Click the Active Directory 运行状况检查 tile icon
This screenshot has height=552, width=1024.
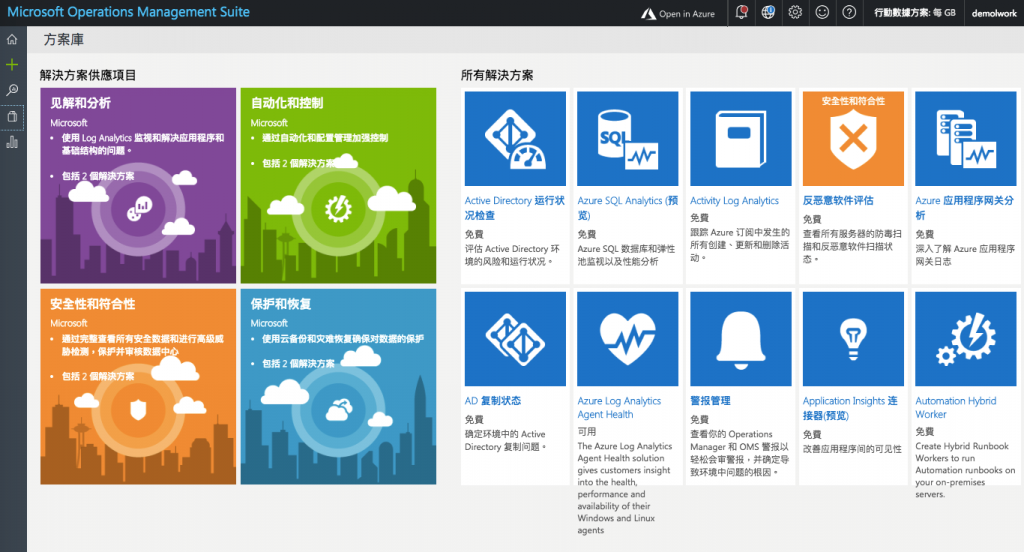click(515, 138)
